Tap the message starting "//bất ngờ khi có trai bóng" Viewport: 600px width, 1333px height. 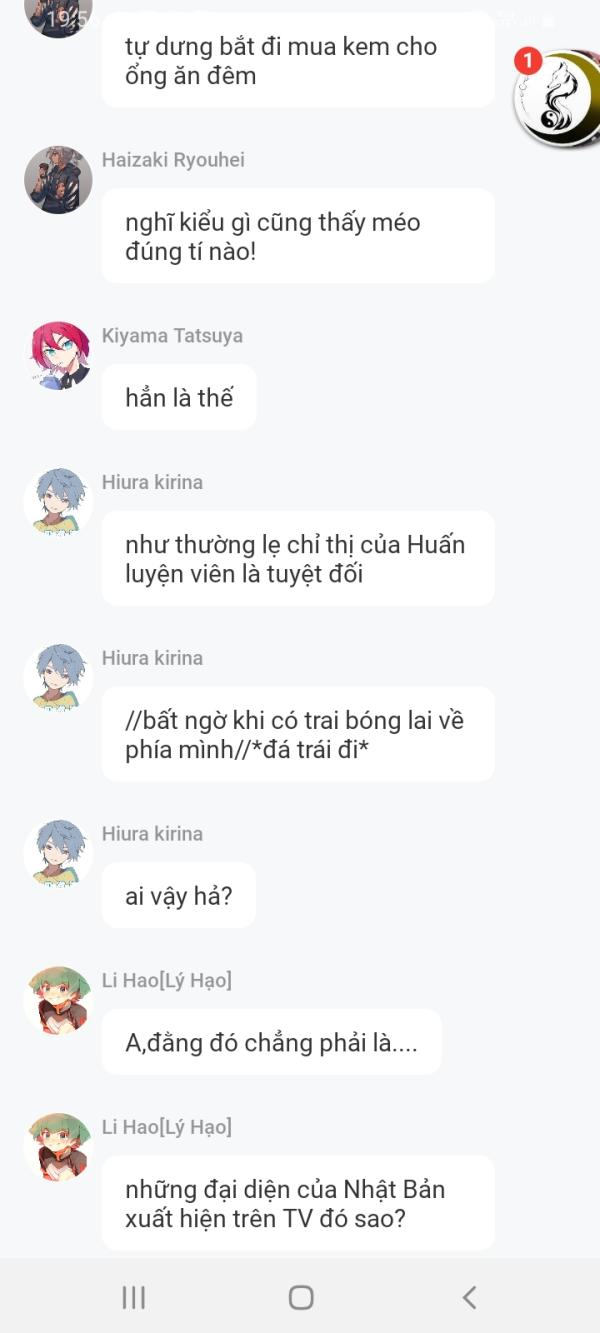[x=298, y=734]
